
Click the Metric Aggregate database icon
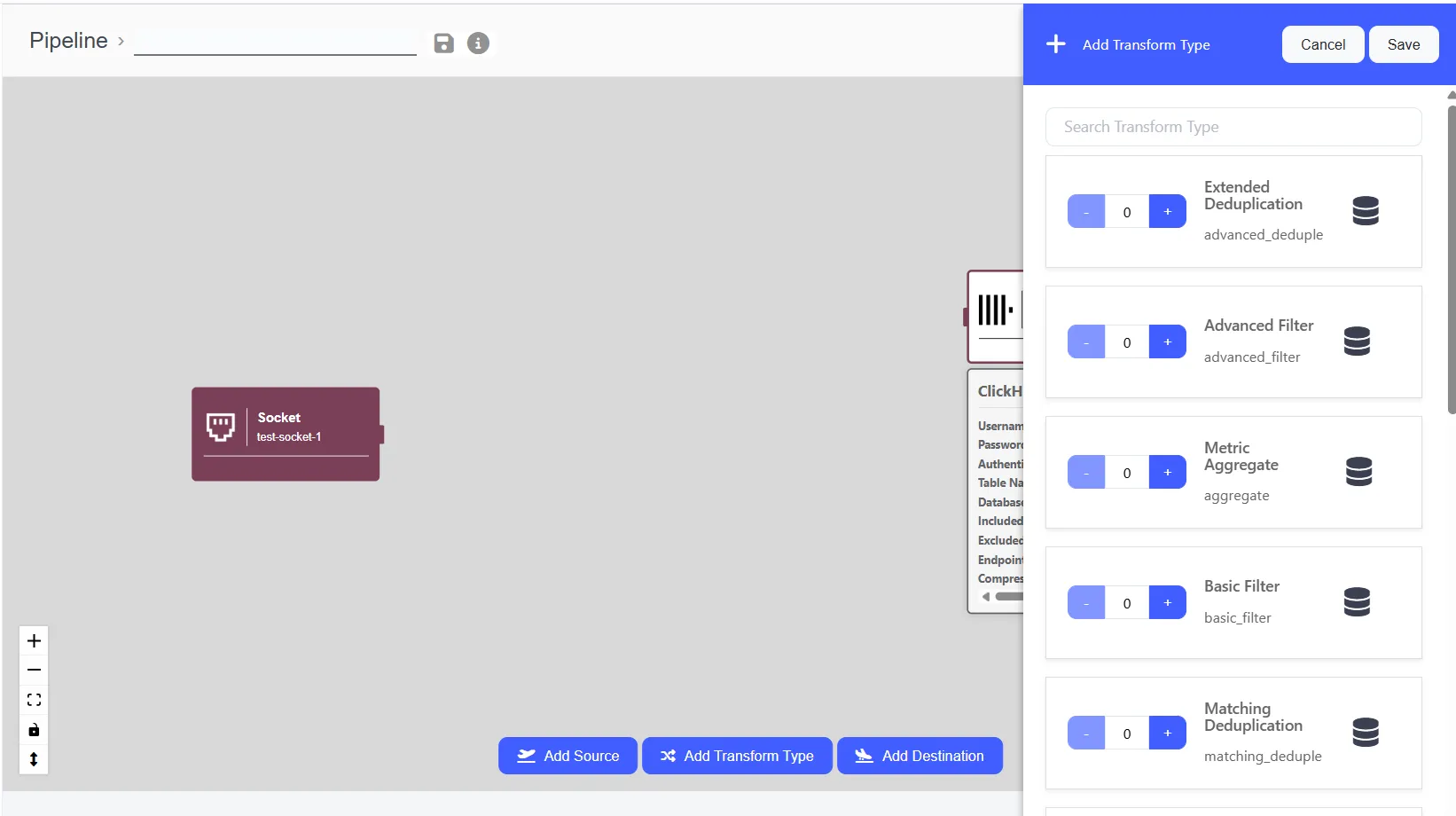1358,472
